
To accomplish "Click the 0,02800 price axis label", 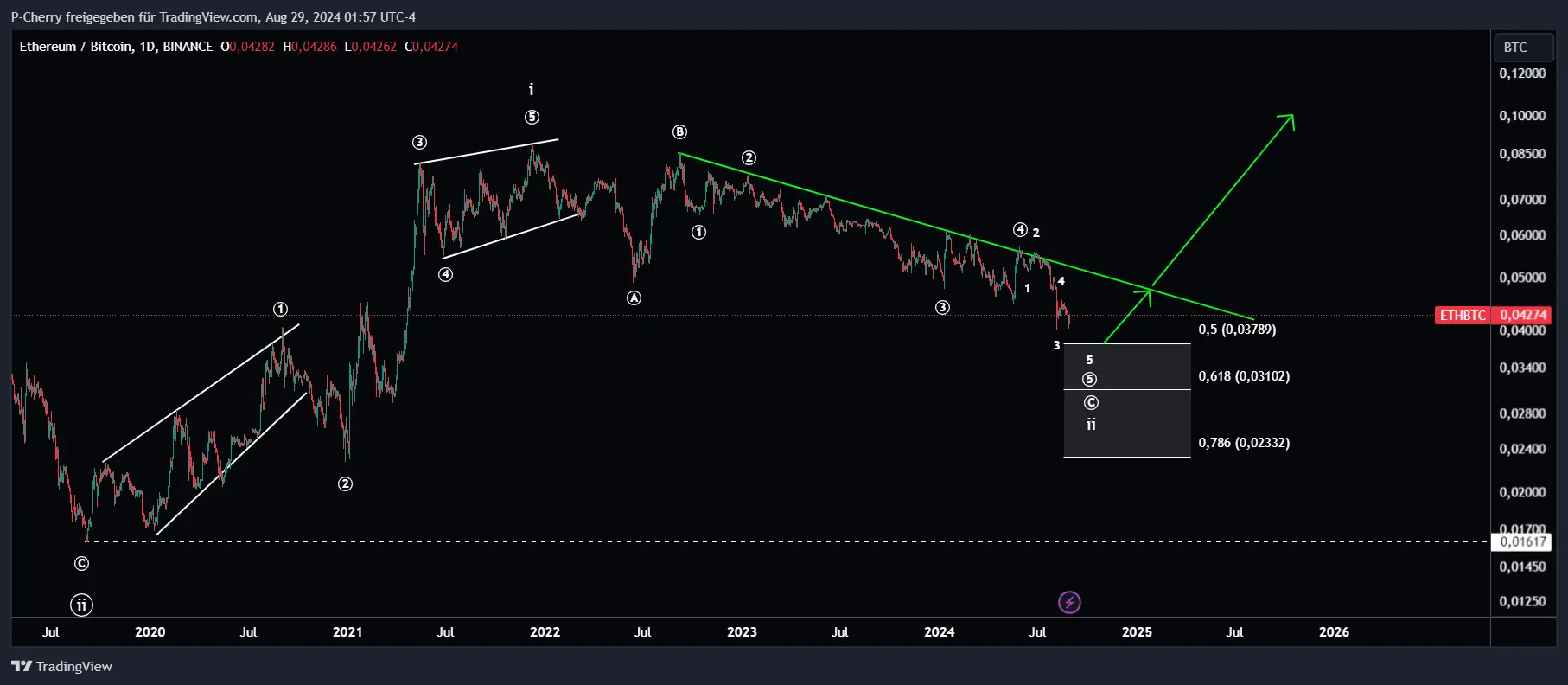I will click(1522, 413).
